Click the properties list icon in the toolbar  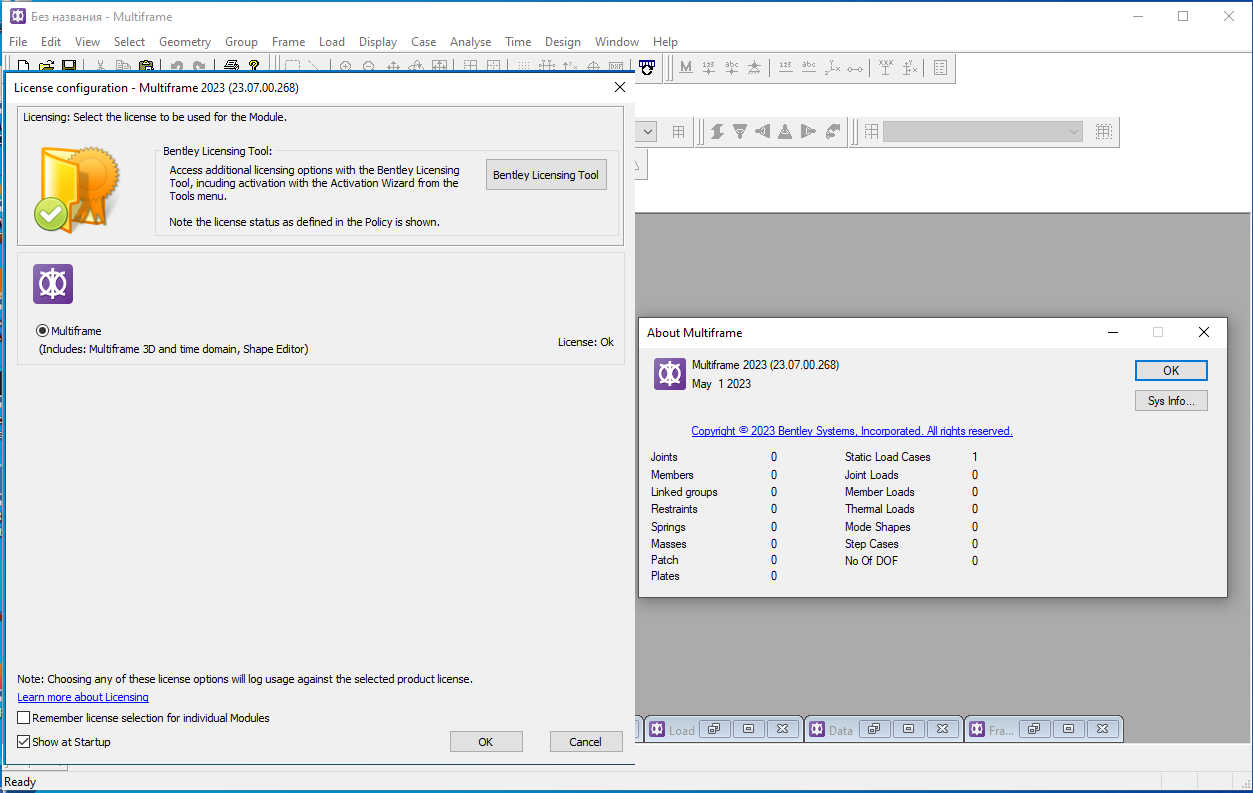pos(940,67)
